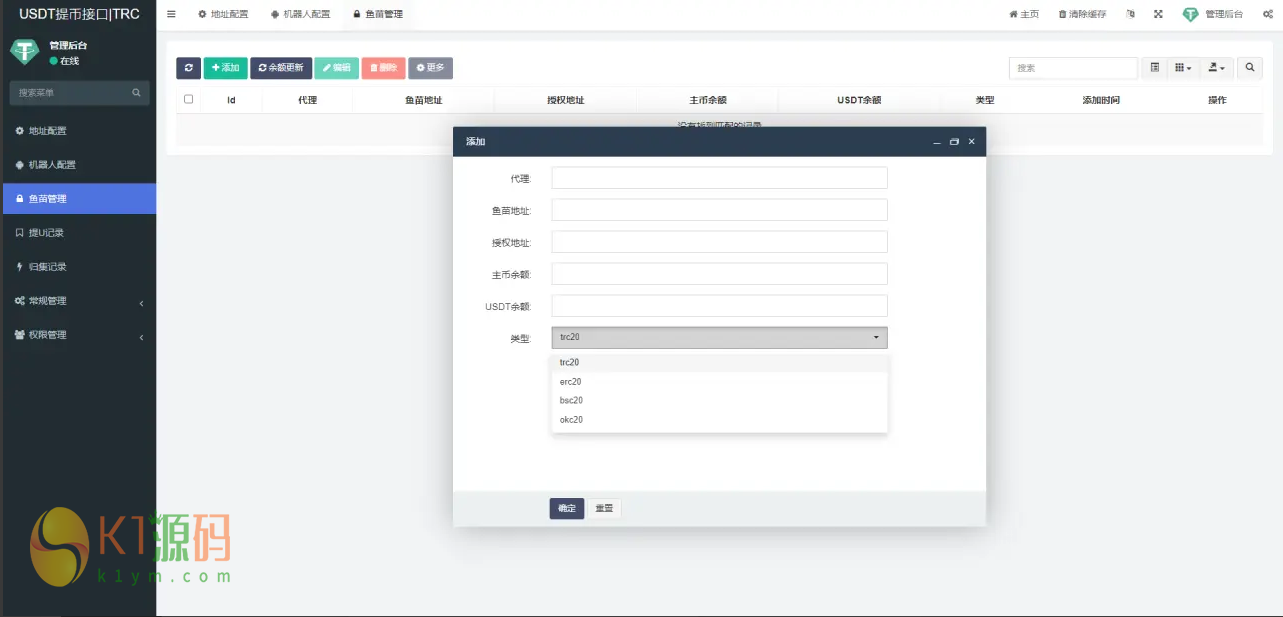This screenshot has width=1283, height=617.
Task: Click the table refresh icon button
Action: (188, 68)
